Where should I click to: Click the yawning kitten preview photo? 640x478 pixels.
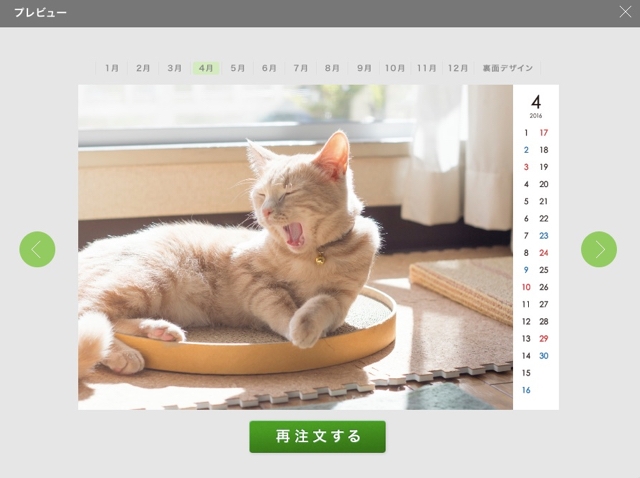(x=295, y=247)
